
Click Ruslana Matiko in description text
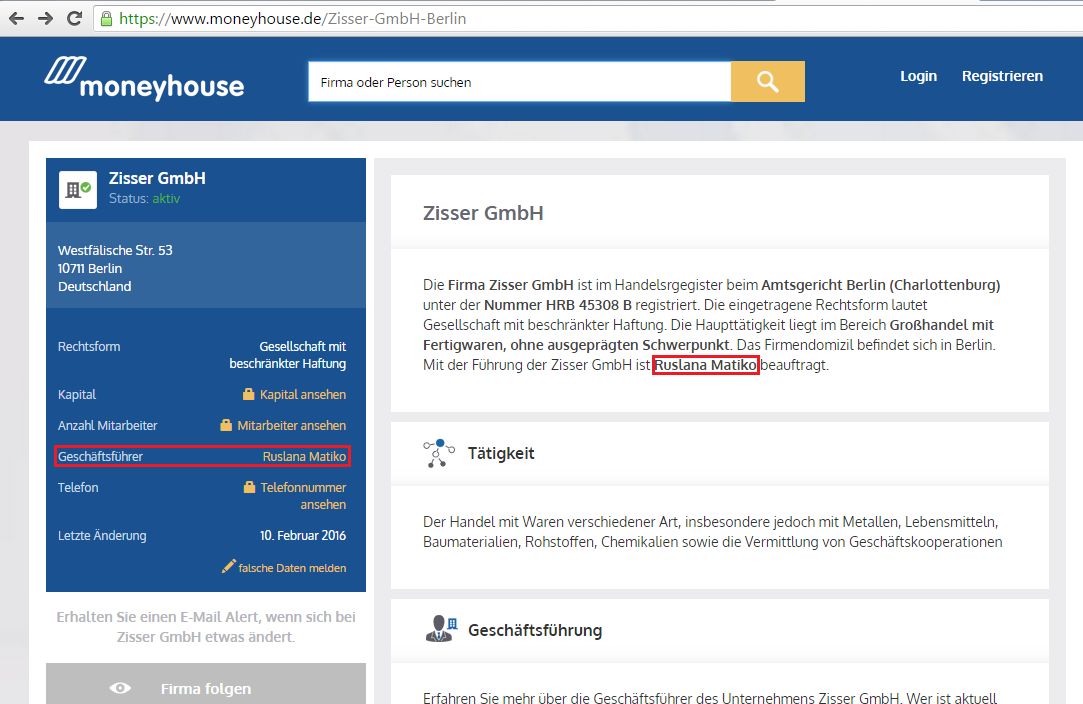706,366
